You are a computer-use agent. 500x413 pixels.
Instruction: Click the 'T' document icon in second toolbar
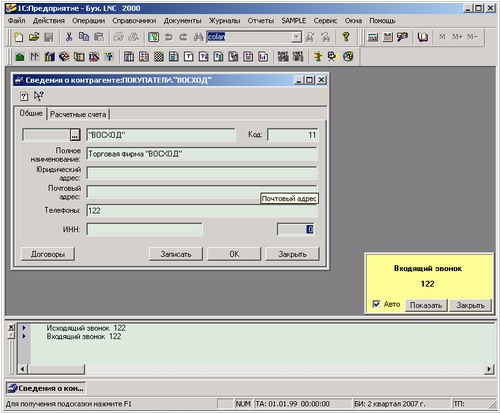pyautogui.click(x=189, y=57)
